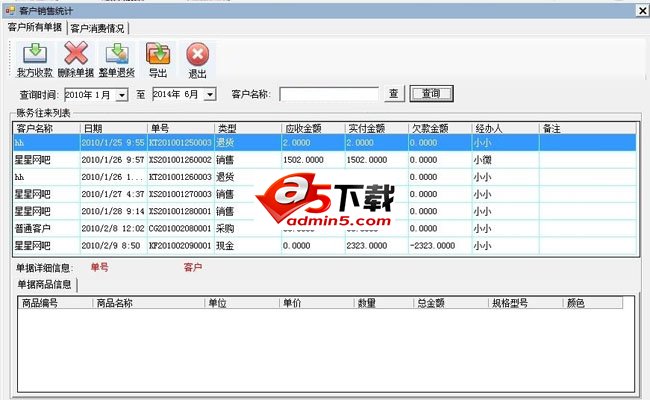
Task: Click the top table's 单号 column header
Action: point(181,128)
